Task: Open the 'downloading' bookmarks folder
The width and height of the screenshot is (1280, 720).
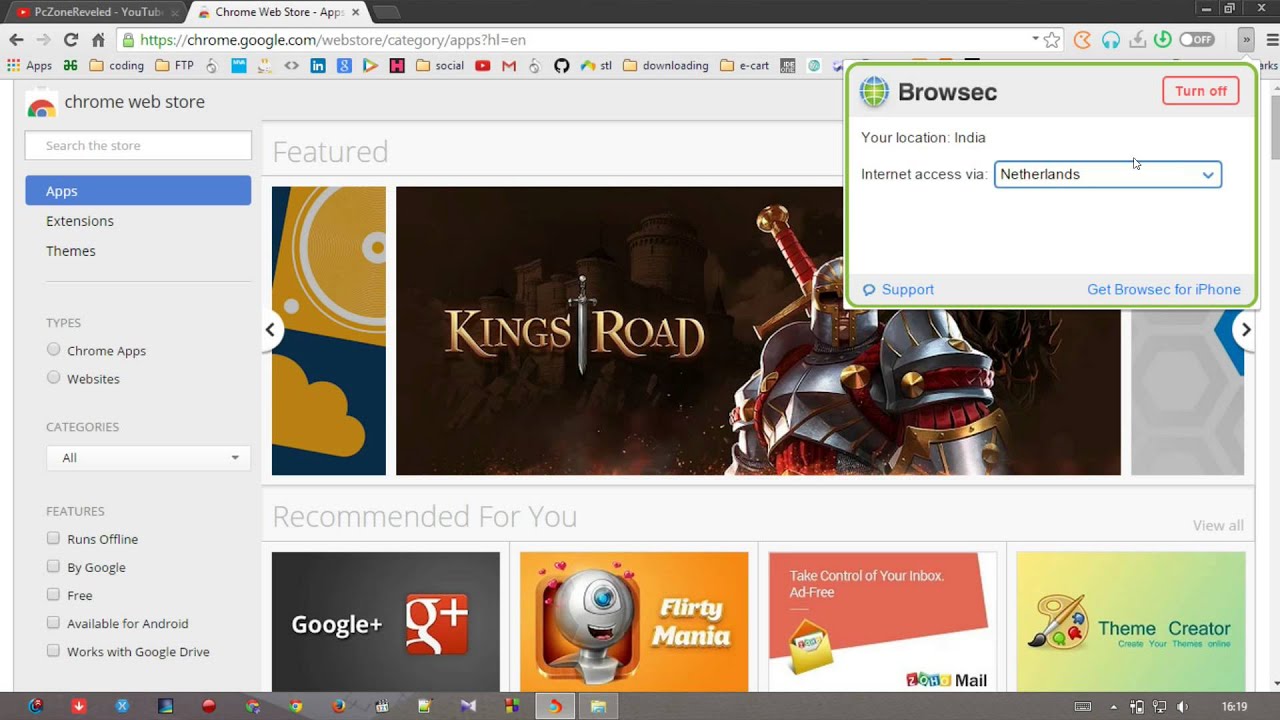Action: tap(666, 66)
